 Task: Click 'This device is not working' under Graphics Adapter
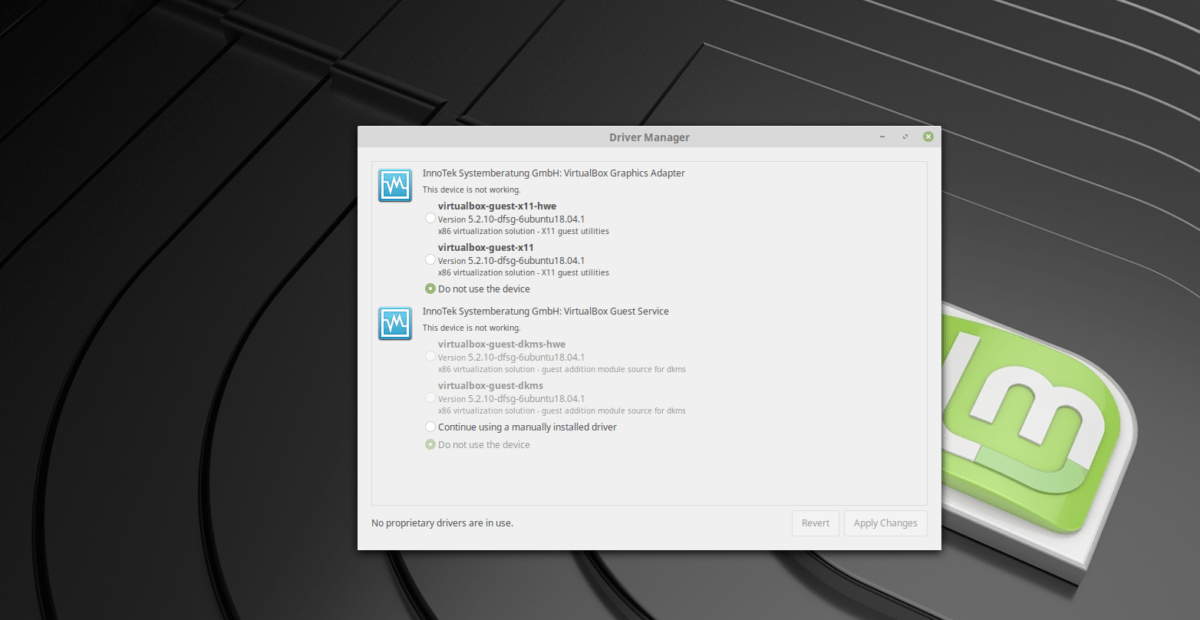click(471, 189)
